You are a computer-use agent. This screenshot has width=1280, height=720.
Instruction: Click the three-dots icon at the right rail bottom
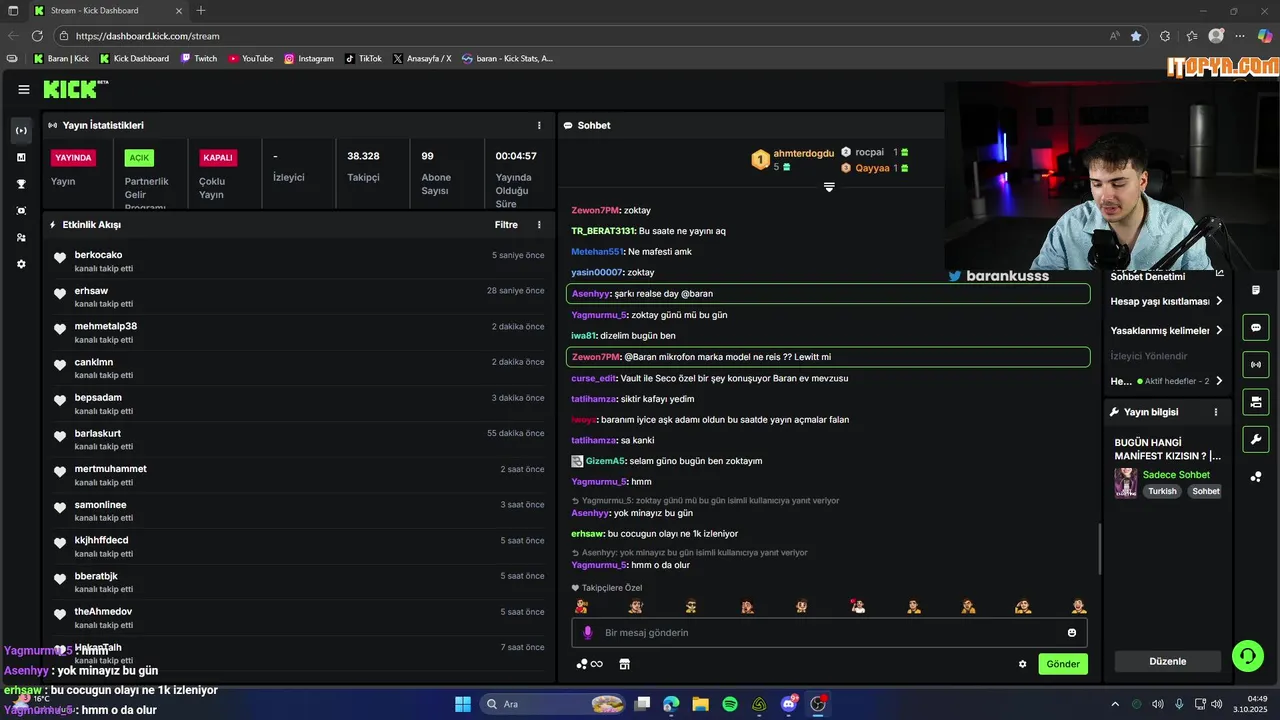coord(1256,477)
